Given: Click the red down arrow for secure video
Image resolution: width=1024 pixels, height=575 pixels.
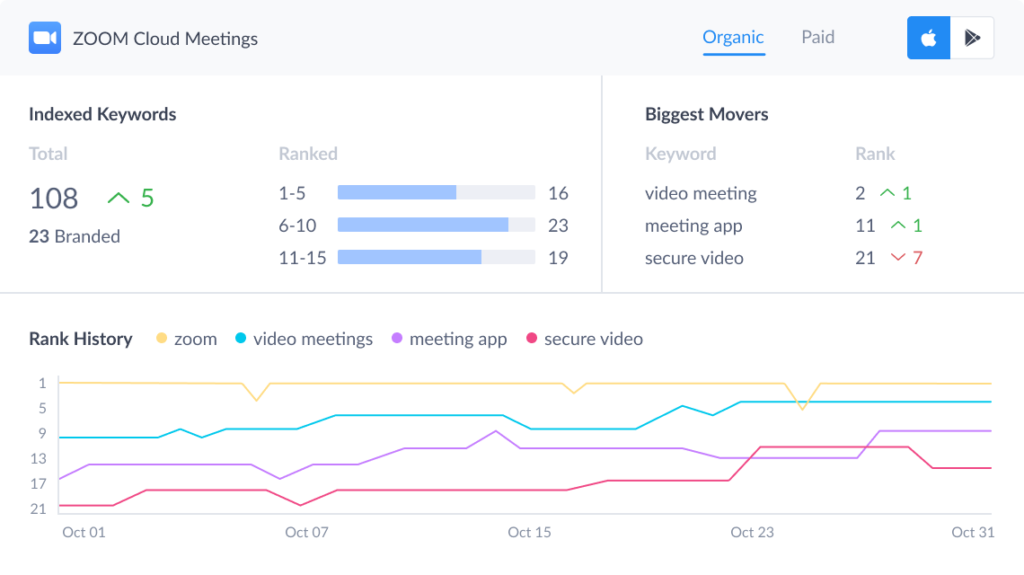Looking at the screenshot, I should [898, 257].
